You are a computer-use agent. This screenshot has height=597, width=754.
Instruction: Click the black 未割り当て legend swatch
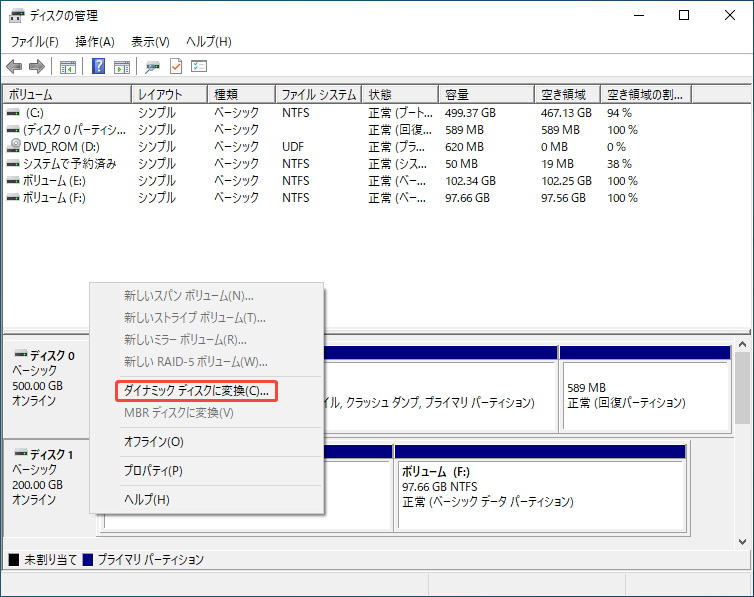14,560
